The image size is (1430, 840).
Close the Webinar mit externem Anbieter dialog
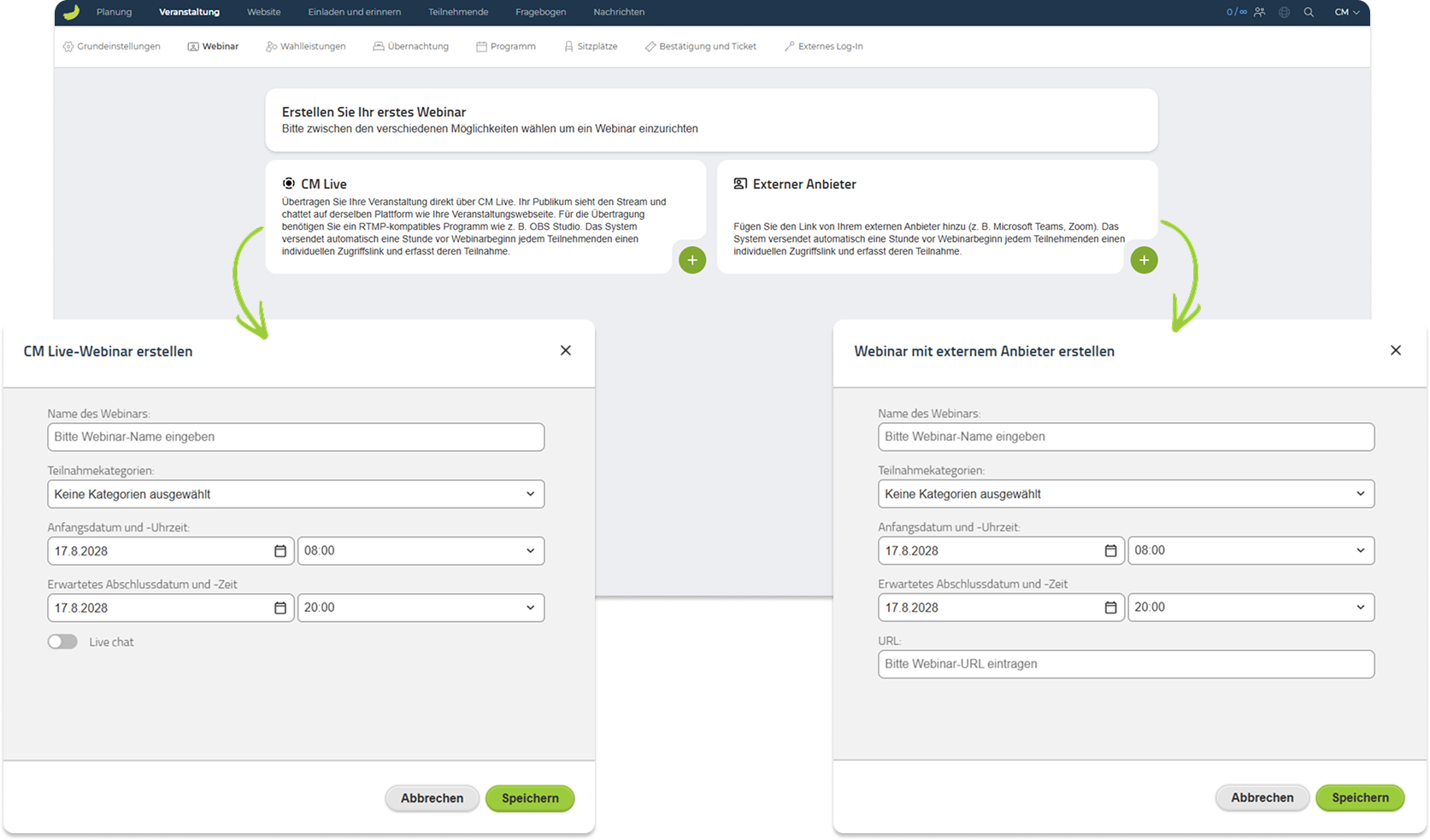[x=1396, y=350]
